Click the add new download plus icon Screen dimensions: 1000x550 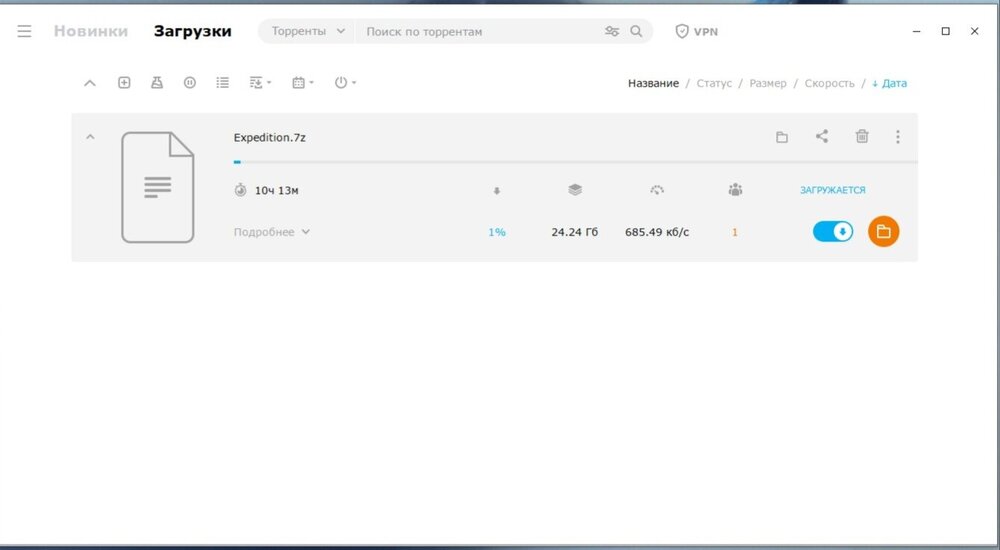pyautogui.click(x=124, y=82)
